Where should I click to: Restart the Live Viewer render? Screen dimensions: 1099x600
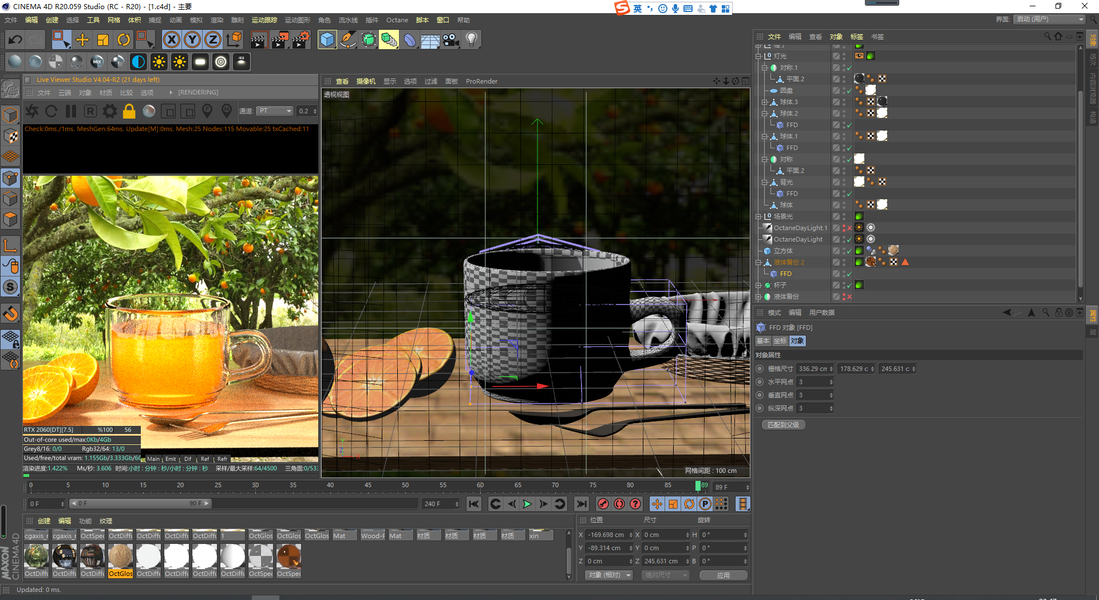tap(51, 111)
